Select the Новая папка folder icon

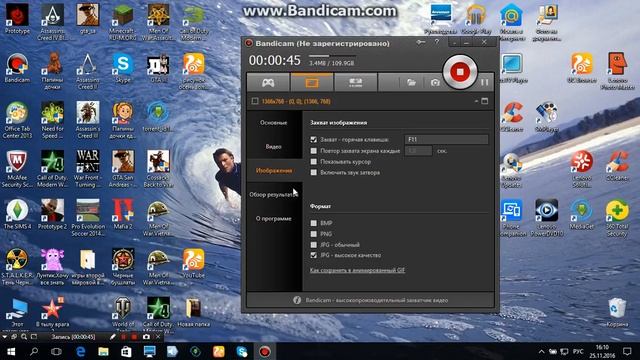pyautogui.click(x=193, y=313)
